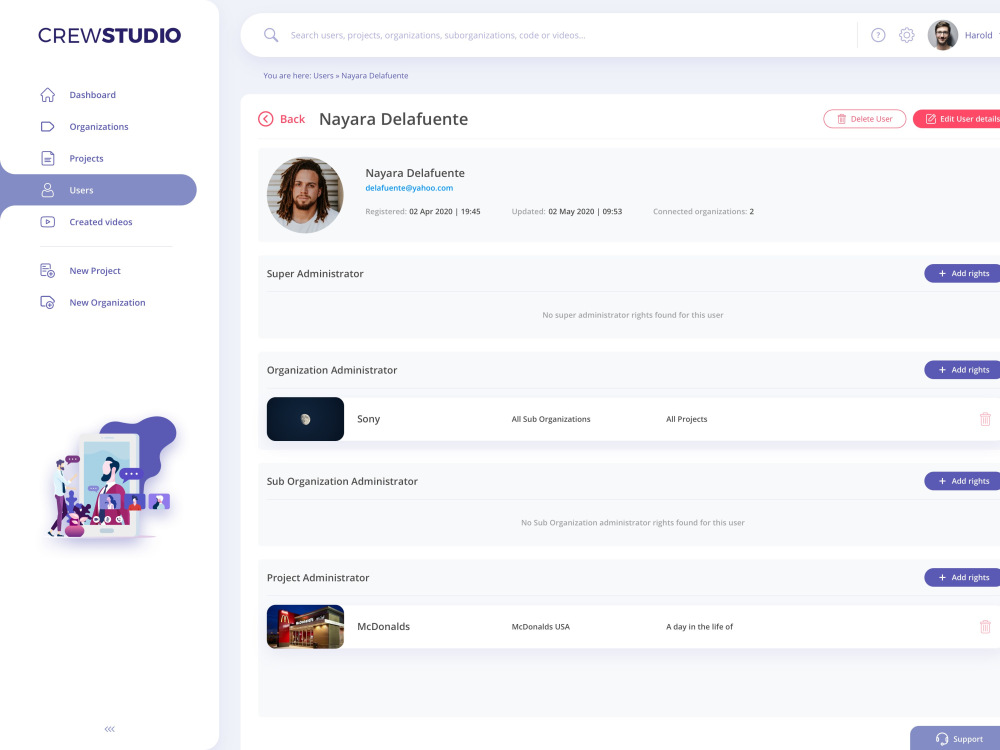Open the Support button
The height and width of the screenshot is (750, 1000).
point(955,739)
